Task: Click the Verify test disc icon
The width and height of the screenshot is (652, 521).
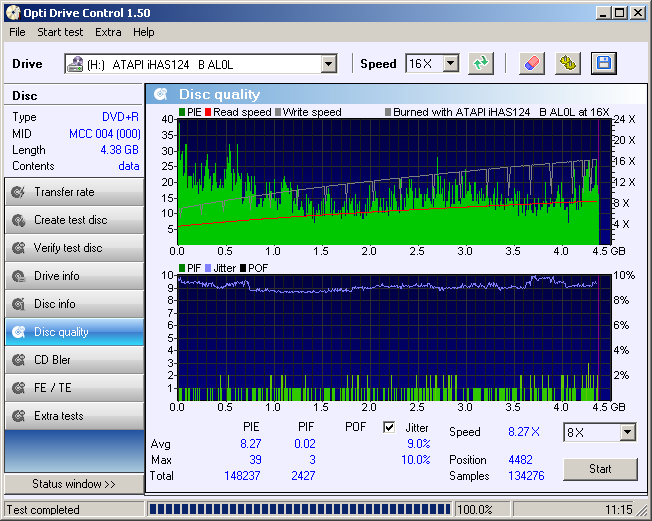Action: click(18, 248)
